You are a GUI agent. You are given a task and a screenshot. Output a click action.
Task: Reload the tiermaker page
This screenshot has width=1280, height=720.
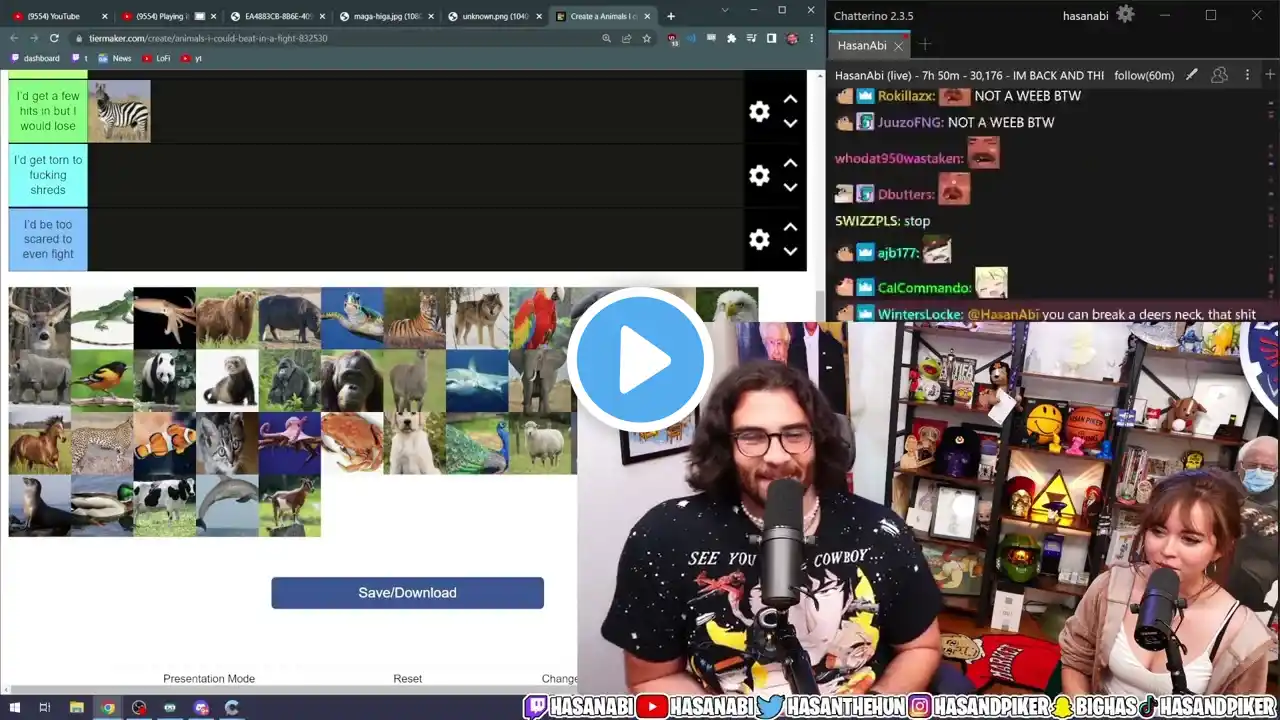(54, 38)
